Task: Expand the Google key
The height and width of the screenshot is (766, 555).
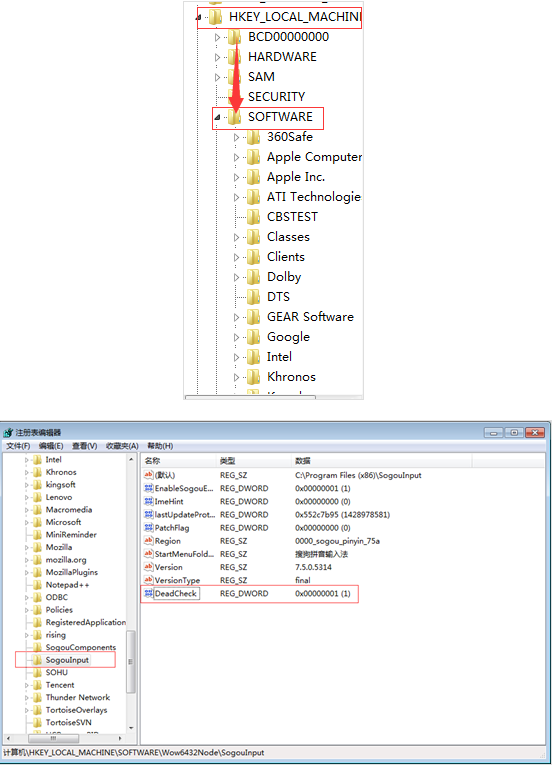Action: click(236, 338)
